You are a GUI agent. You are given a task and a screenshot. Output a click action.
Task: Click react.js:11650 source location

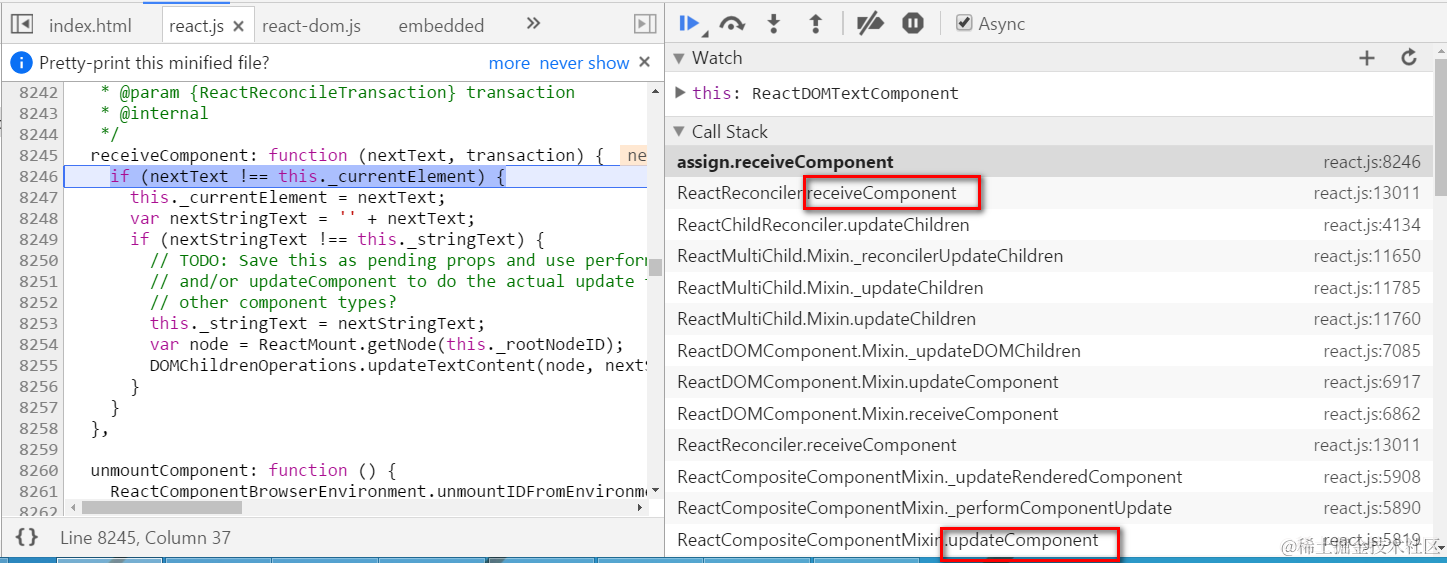pyautogui.click(x=1367, y=256)
